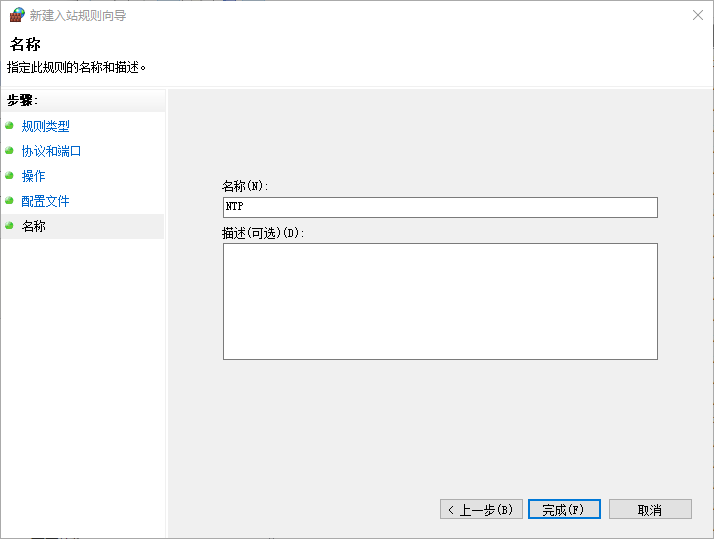Click the firewall icon in the title bar
The height and width of the screenshot is (539, 714).
click(17, 16)
